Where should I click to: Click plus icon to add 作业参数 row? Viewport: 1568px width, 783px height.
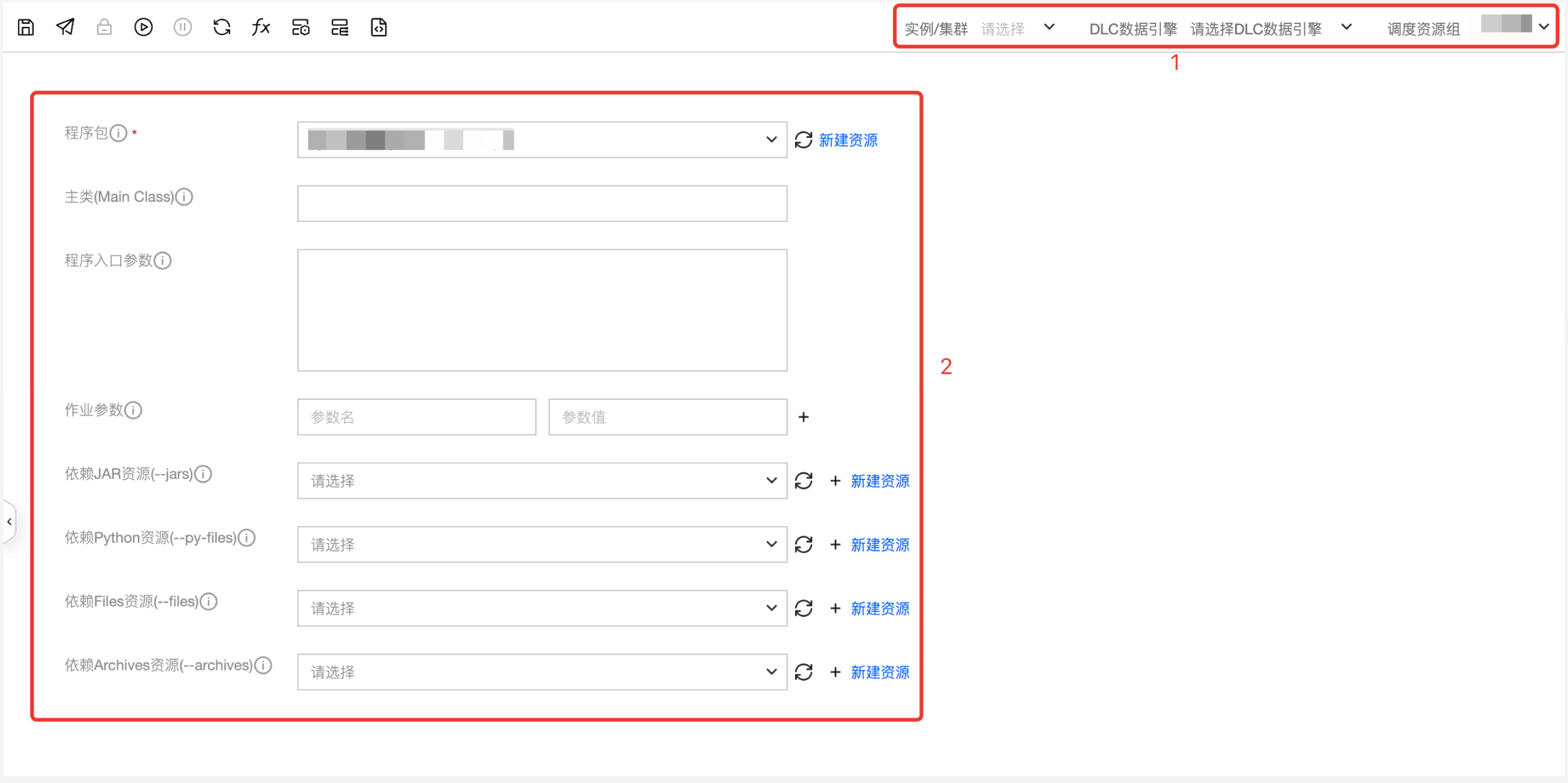804,417
